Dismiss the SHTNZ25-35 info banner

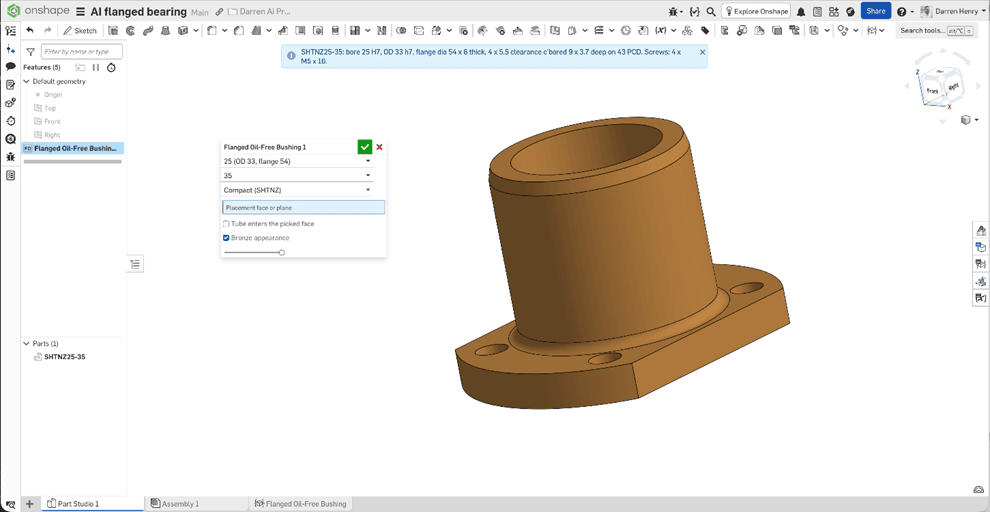point(702,52)
